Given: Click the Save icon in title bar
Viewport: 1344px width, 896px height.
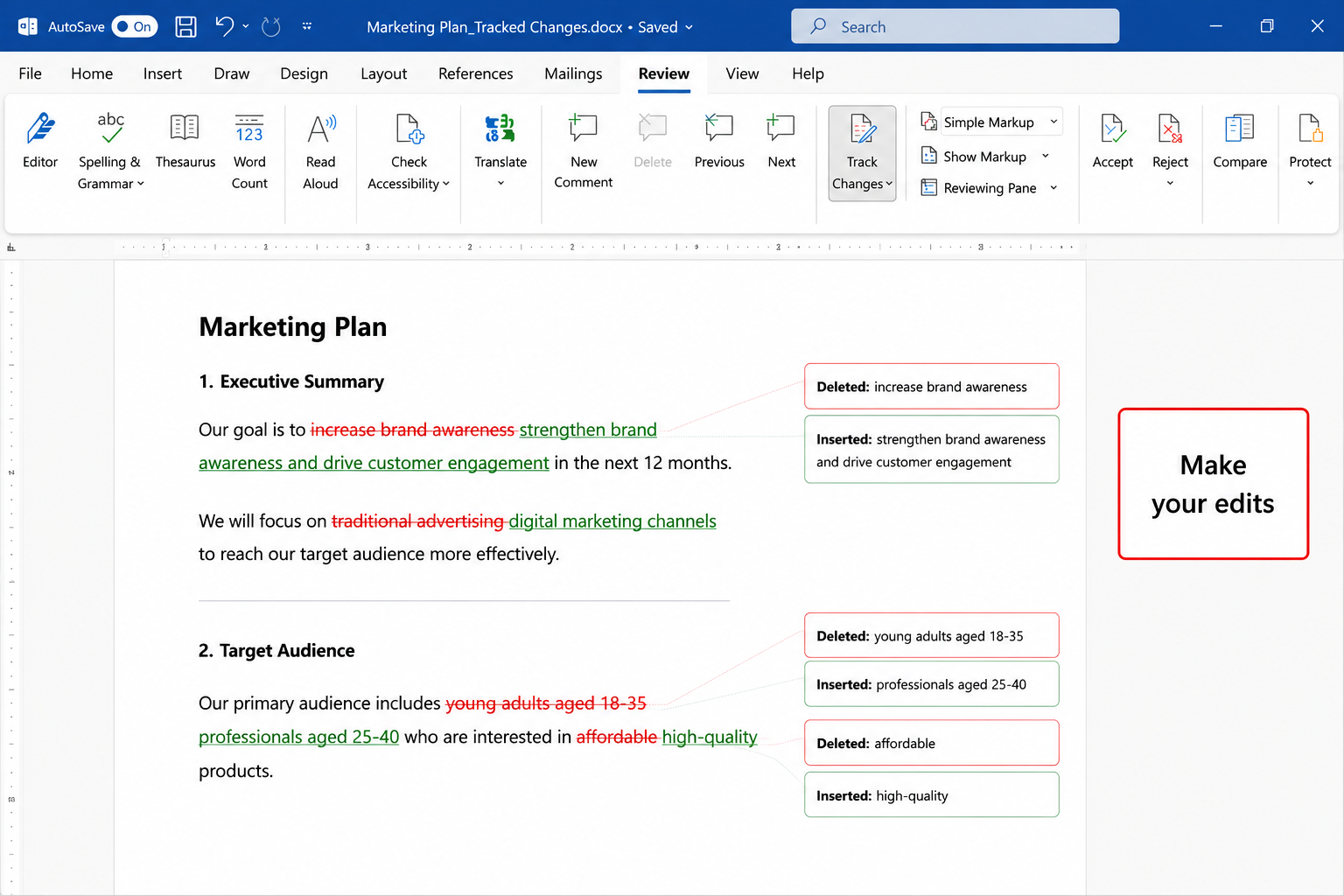Looking at the screenshot, I should coord(185,27).
